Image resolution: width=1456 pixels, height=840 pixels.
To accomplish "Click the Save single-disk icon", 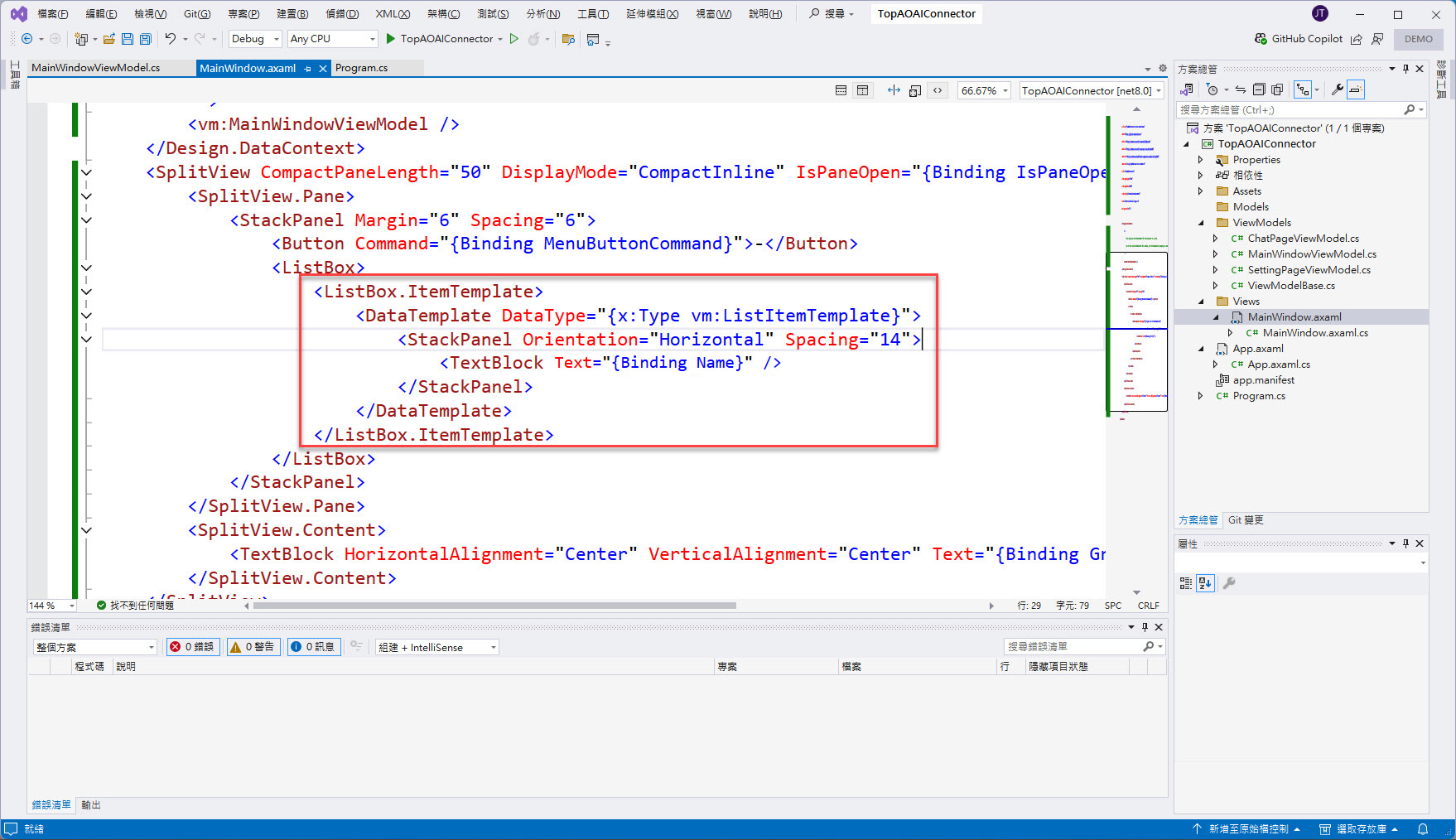I will (x=128, y=39).
